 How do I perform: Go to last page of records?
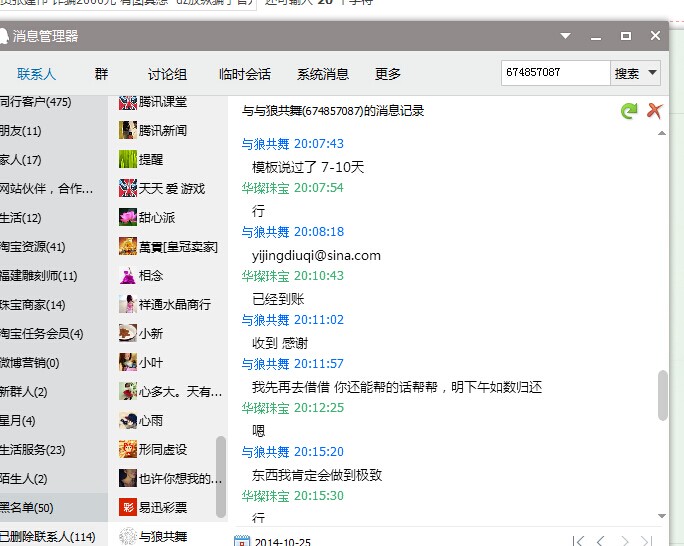(646, 541)
